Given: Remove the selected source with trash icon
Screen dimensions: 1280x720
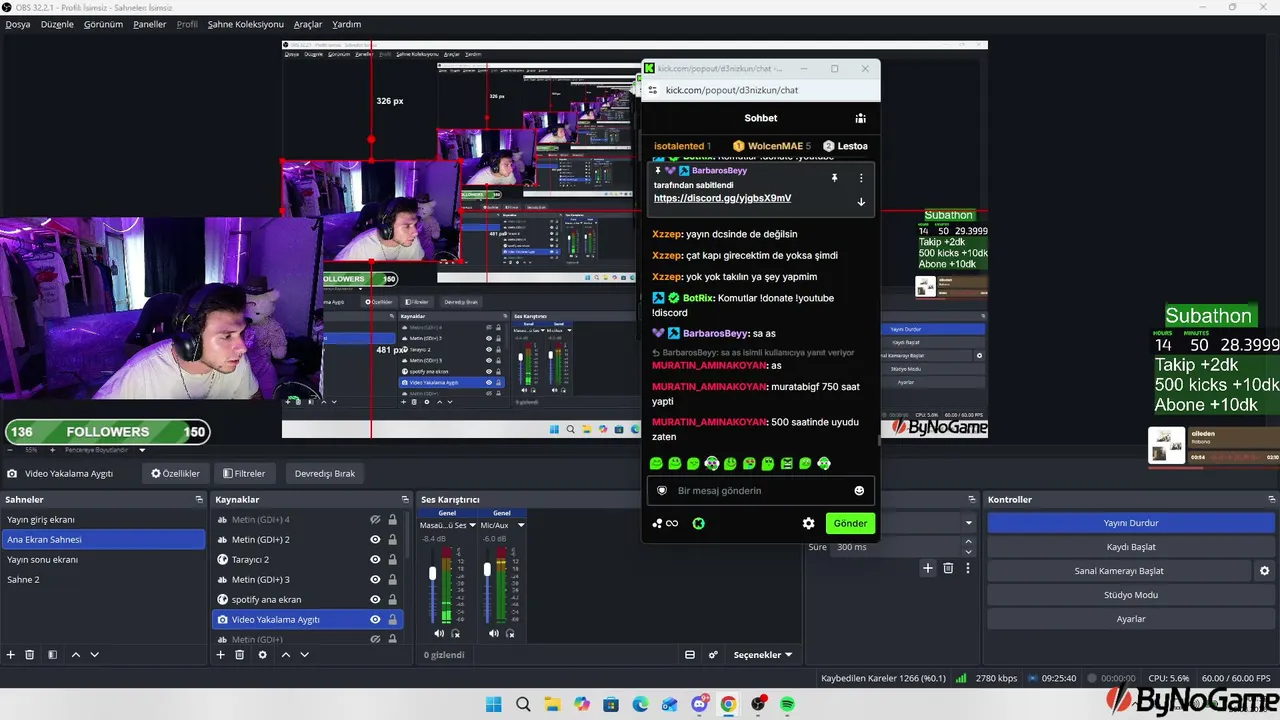Looking at the screenshot, I should point(240,655).
